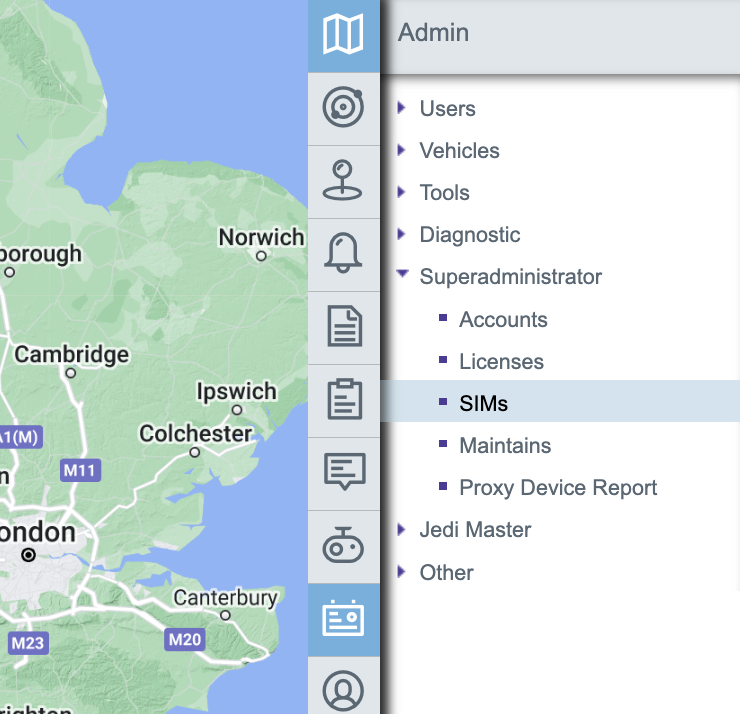Click the radar target tracking icon

click(343, 108)
